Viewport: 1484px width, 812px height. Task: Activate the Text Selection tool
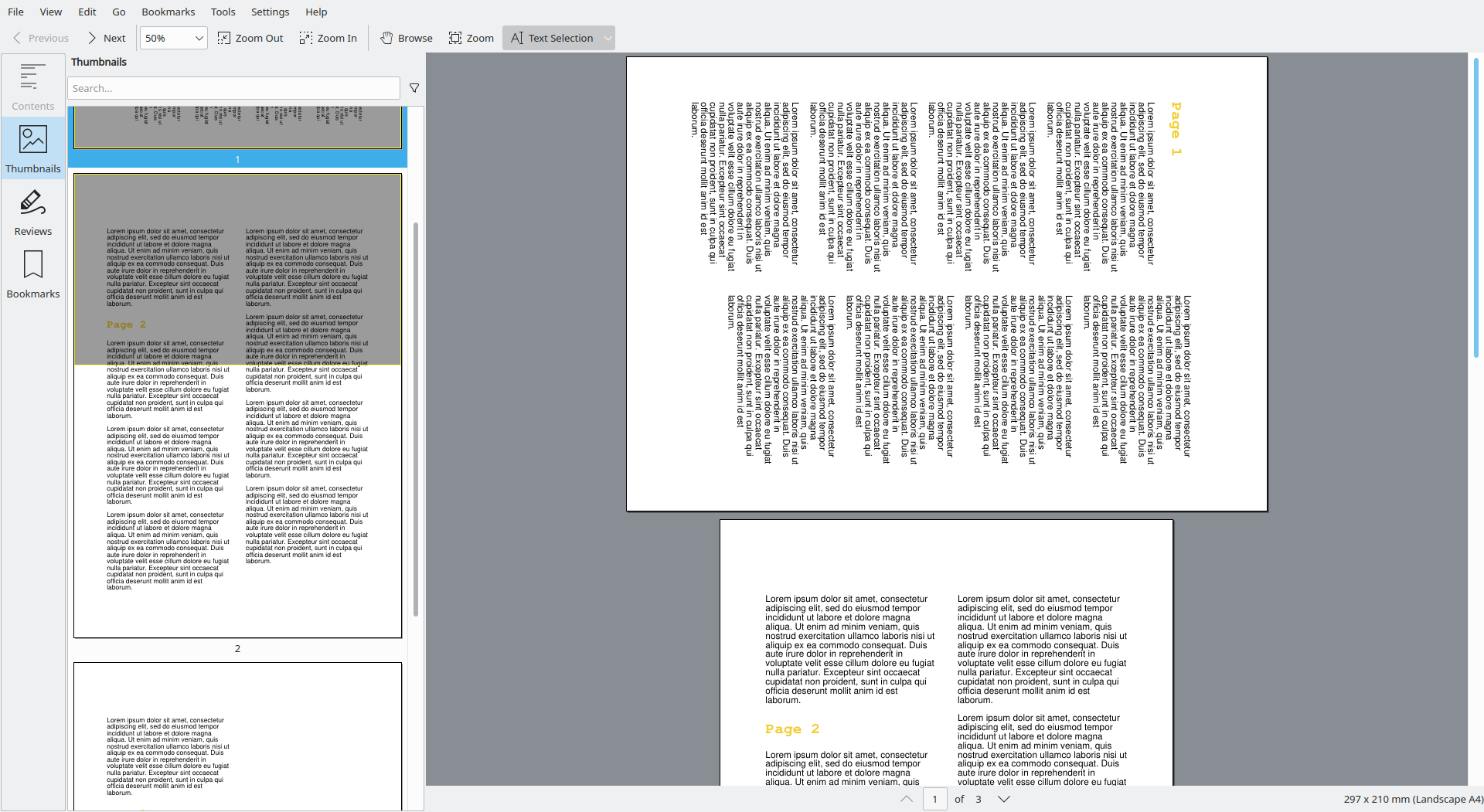click(x=552, y=38)
